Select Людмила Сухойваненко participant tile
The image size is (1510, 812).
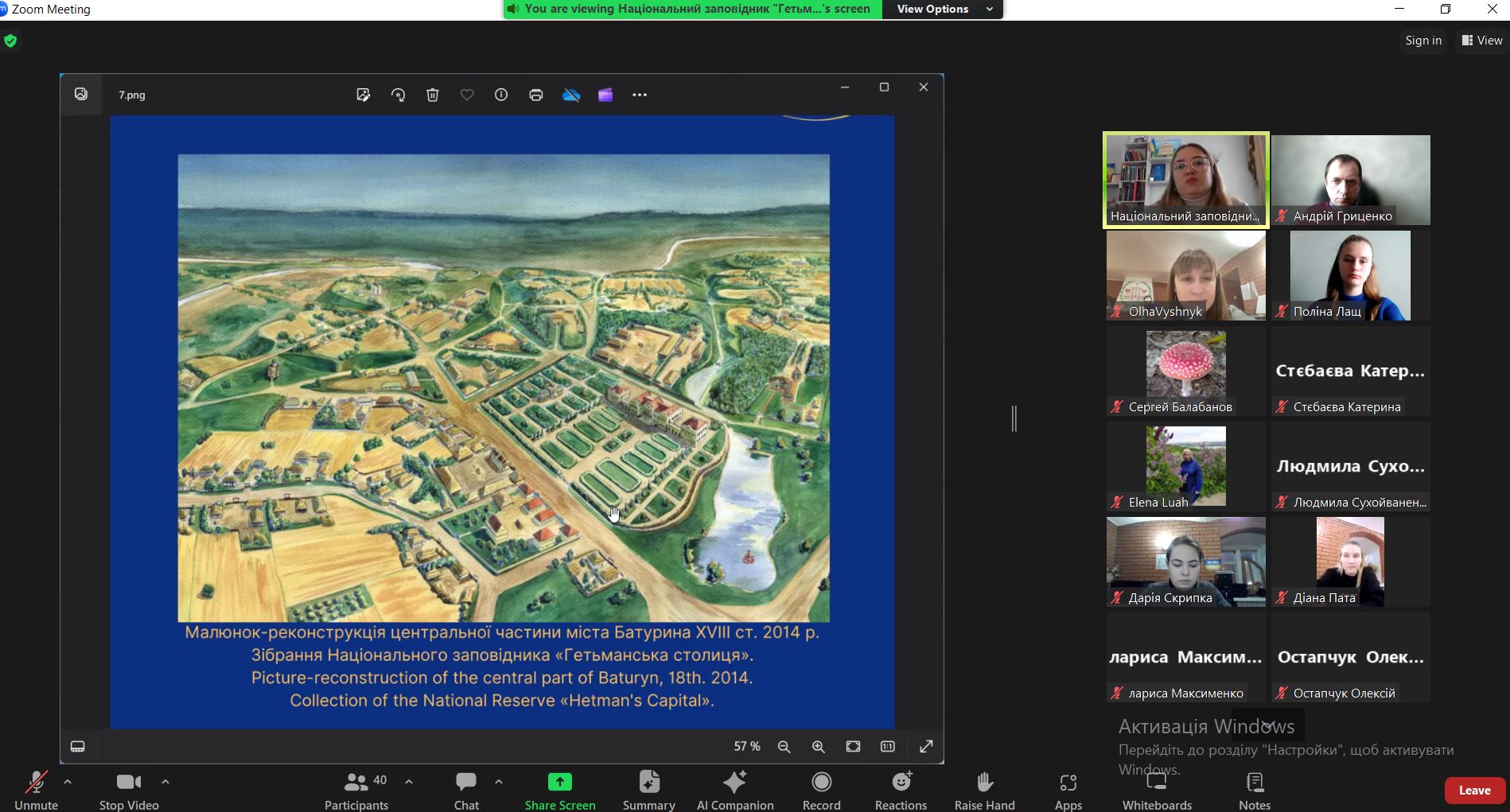(x=1350, y=466)
